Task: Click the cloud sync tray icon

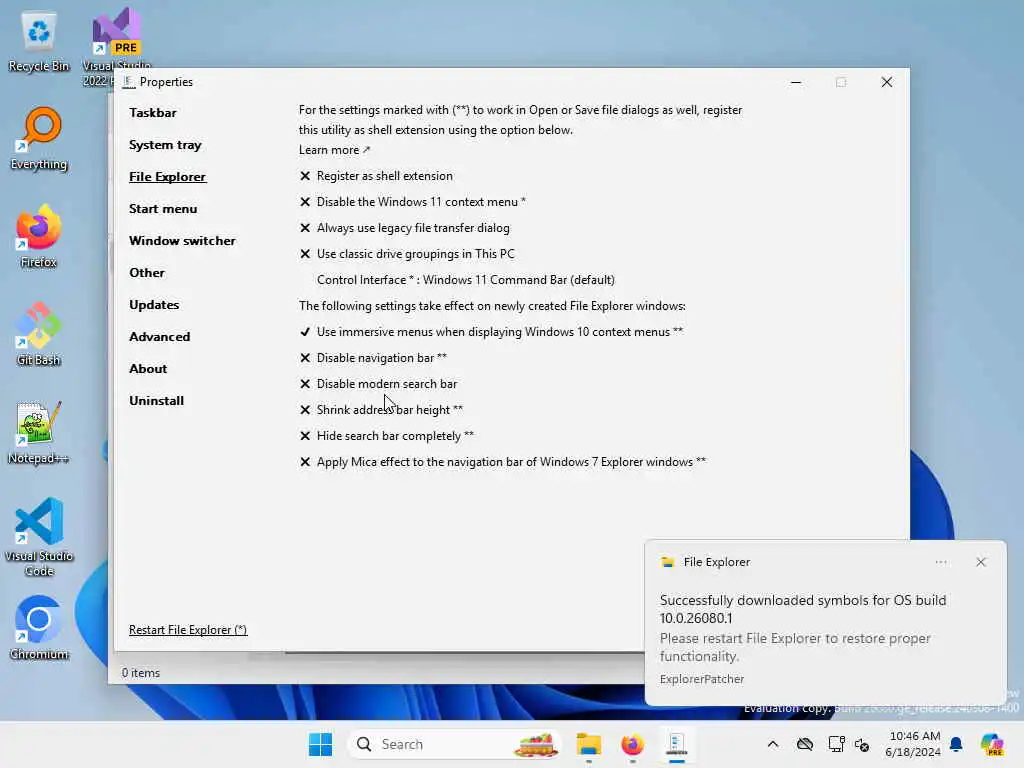Action: tap(805, 744)
